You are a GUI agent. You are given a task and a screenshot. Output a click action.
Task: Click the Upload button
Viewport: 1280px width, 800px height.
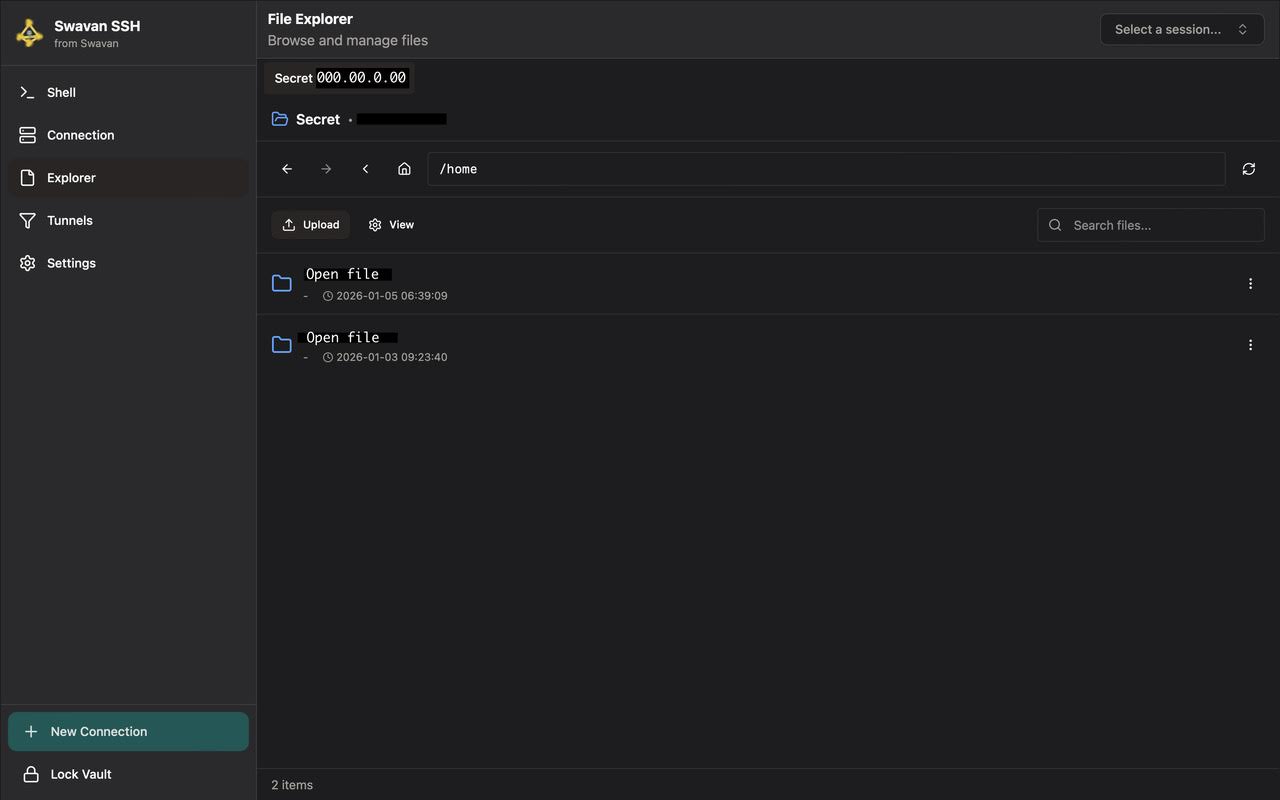point(310,224)
